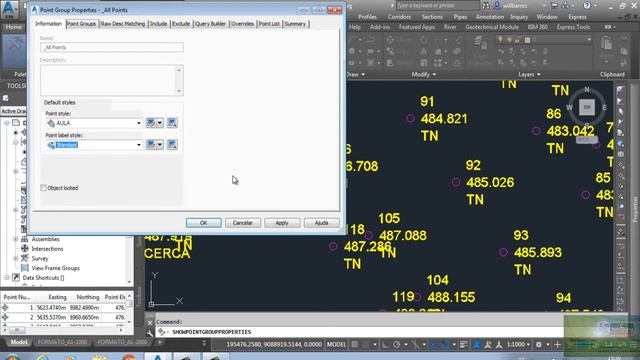Viewport: 640px width, 360px height.
Task: Click the add new layout plus icon
Action: point(160,342)
